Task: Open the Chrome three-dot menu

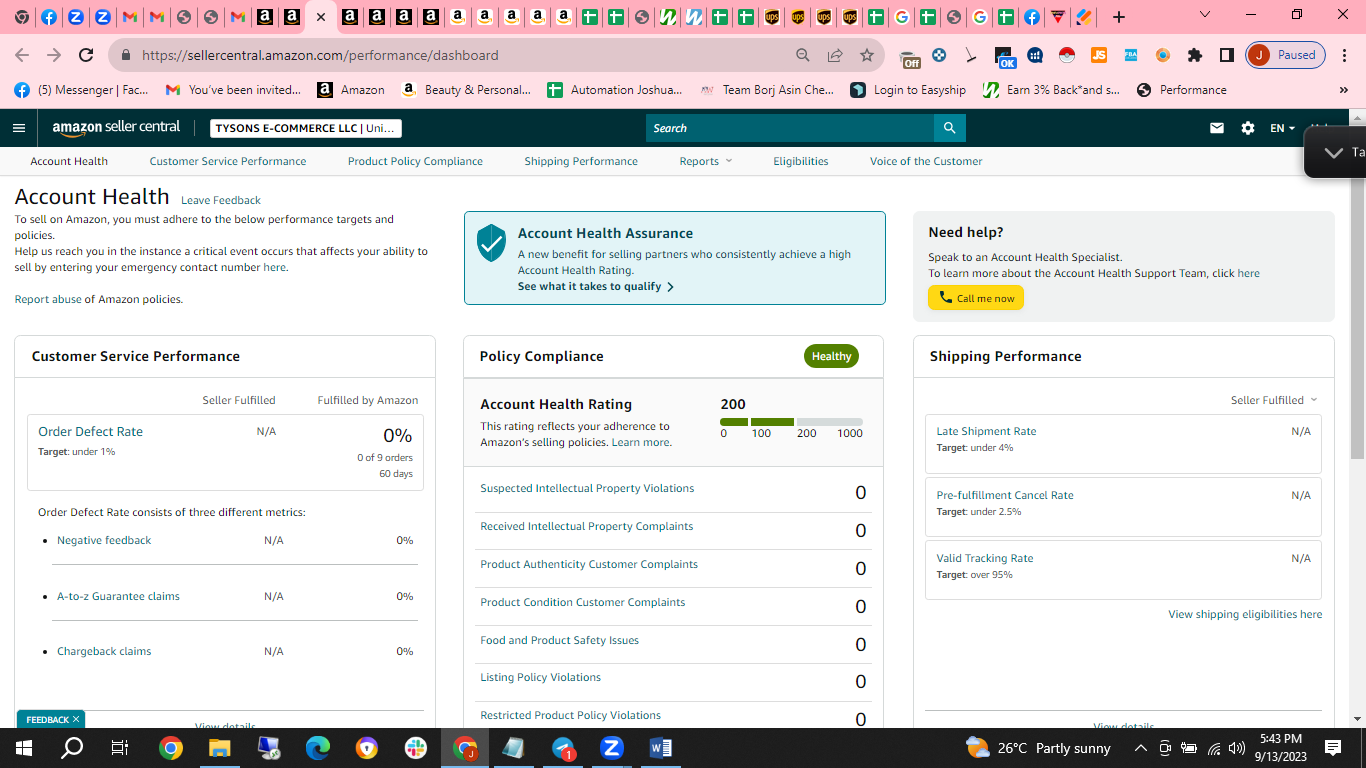Action: click(x=1345, y=55)
